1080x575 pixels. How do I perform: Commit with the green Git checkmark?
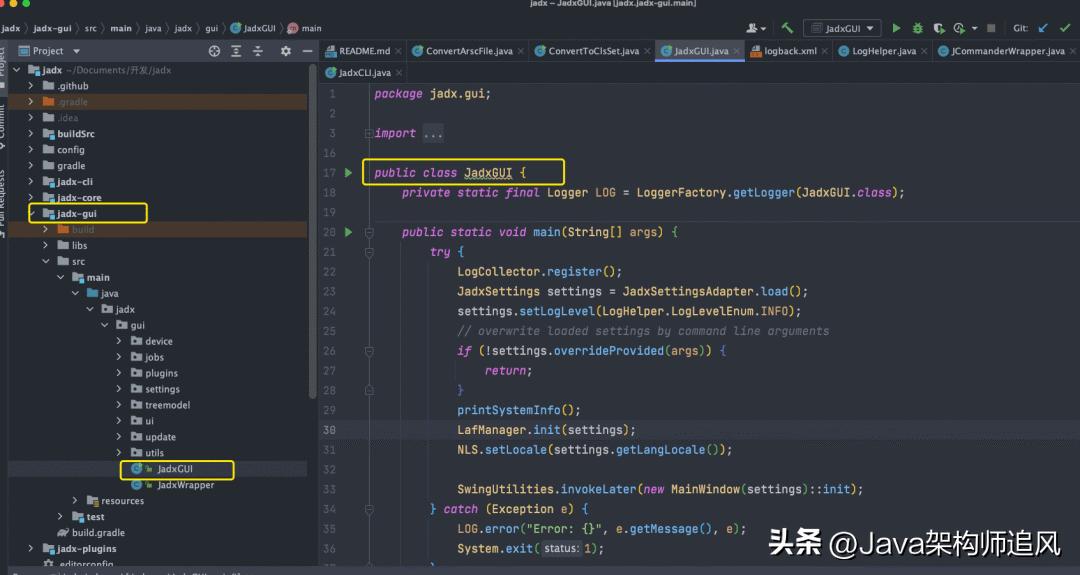pos(1065,28)
